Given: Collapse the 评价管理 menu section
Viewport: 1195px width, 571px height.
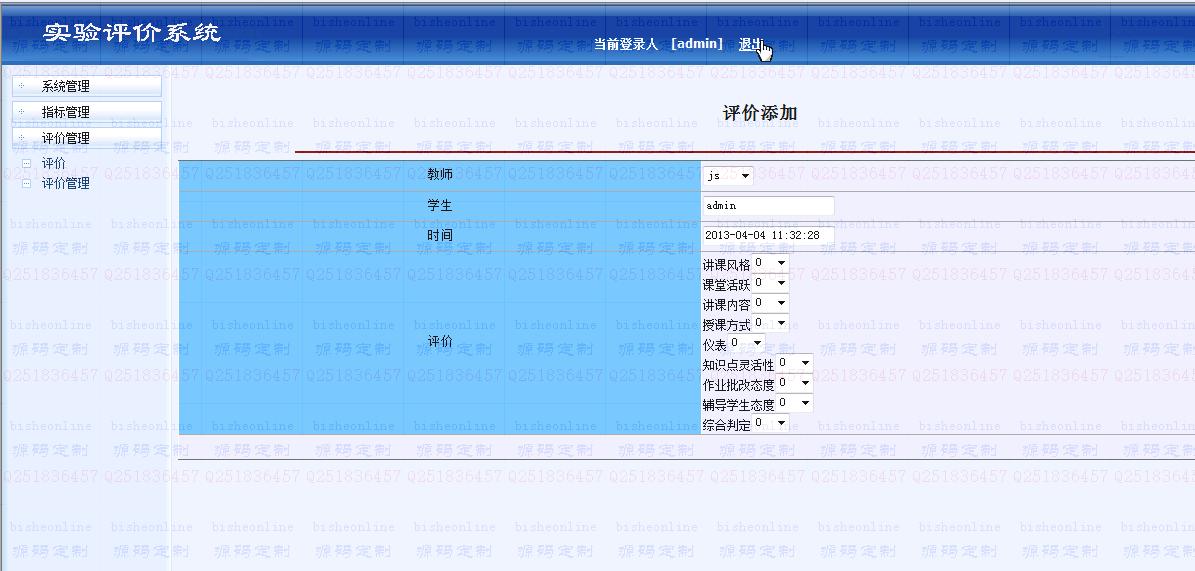Looking at the screenshot, I should point(87,138).
